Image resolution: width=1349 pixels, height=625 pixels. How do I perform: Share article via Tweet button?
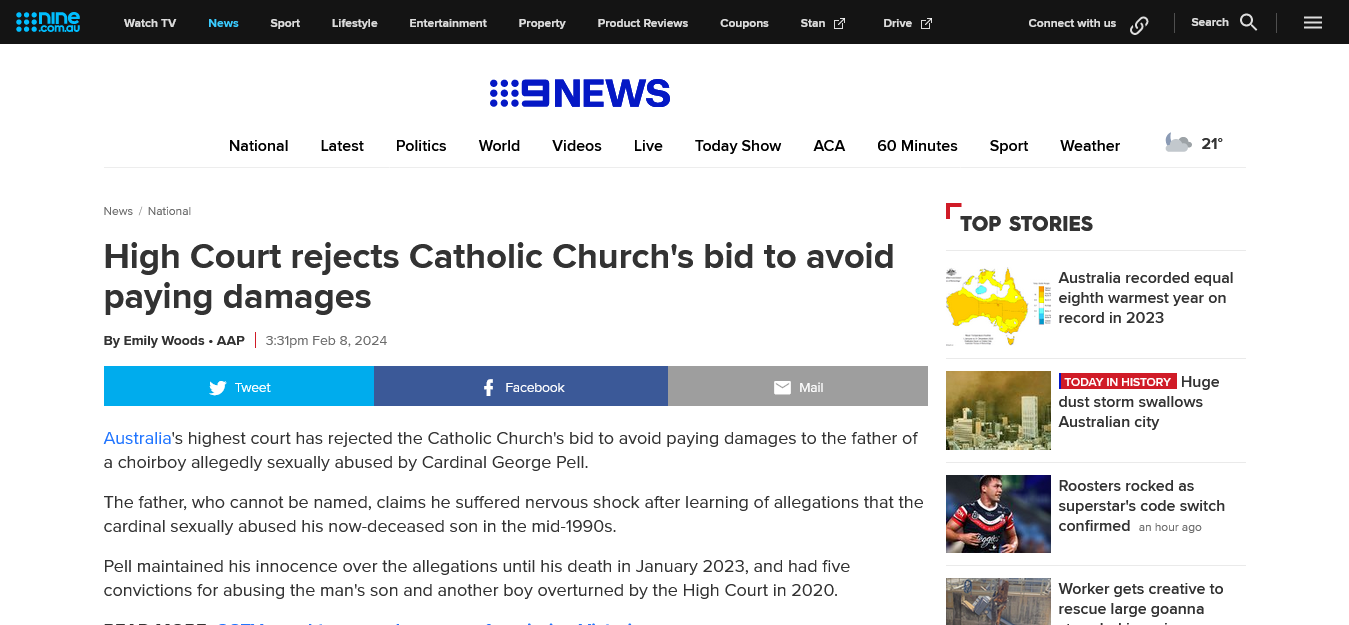(x=239, y=387)
